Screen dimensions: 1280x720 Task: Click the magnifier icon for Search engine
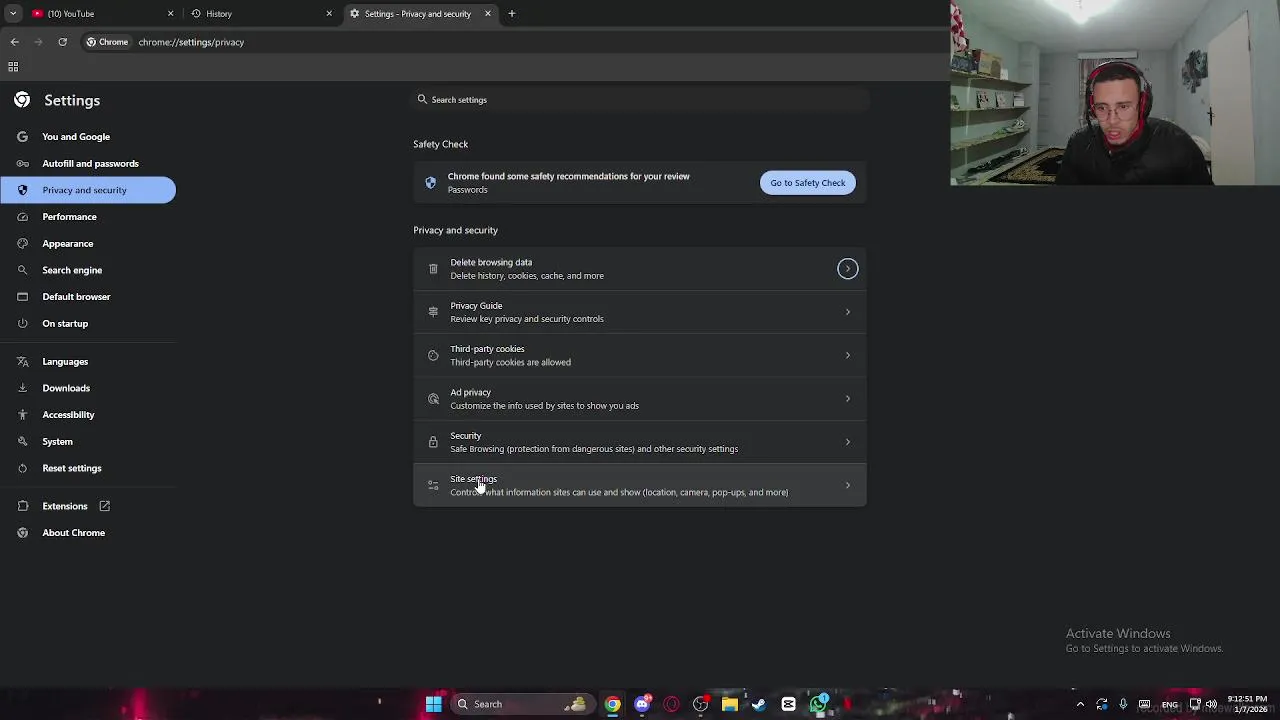22,270
